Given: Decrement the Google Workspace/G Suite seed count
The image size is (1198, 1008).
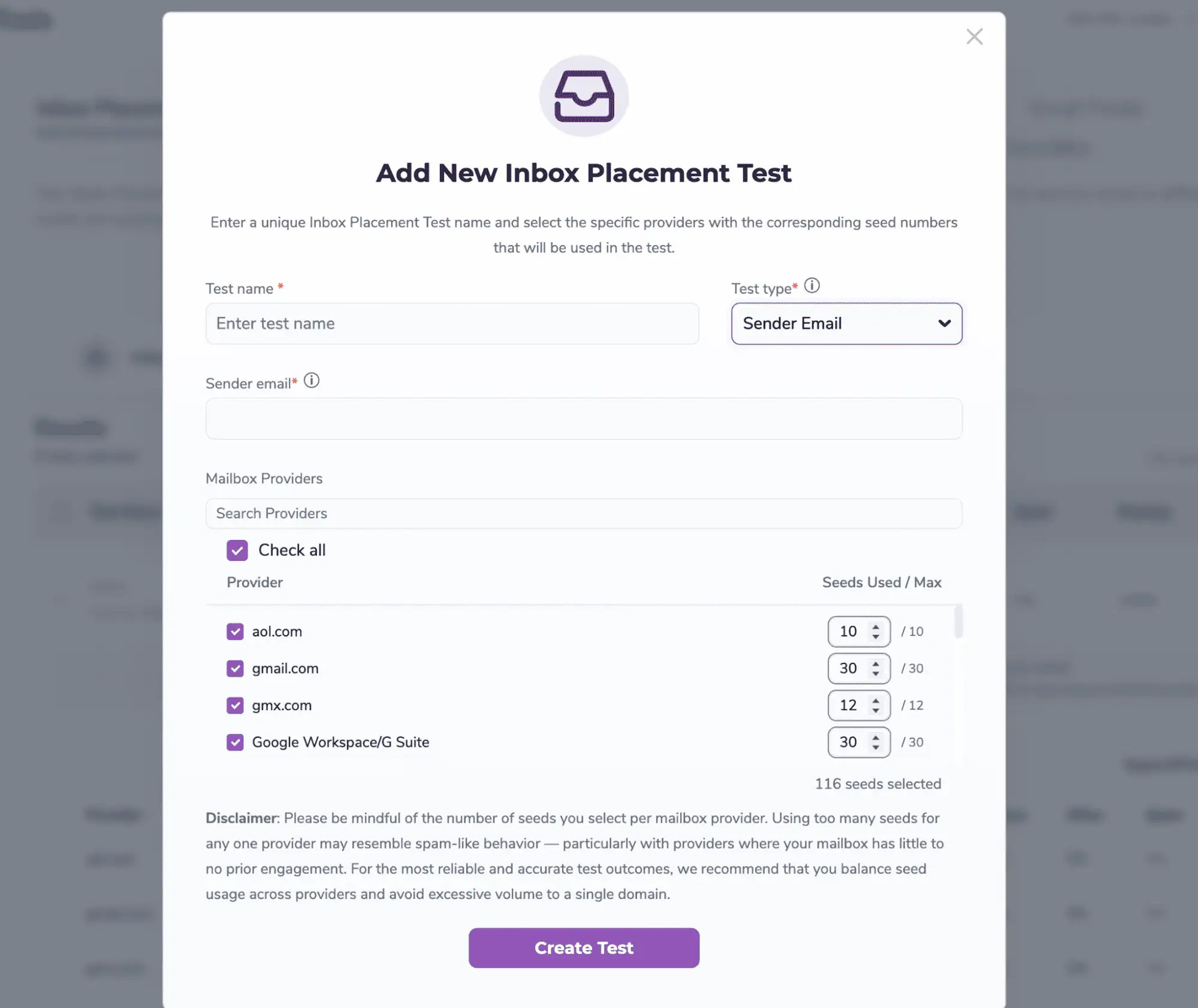Looking at the screenshot, I should [876, 748].
